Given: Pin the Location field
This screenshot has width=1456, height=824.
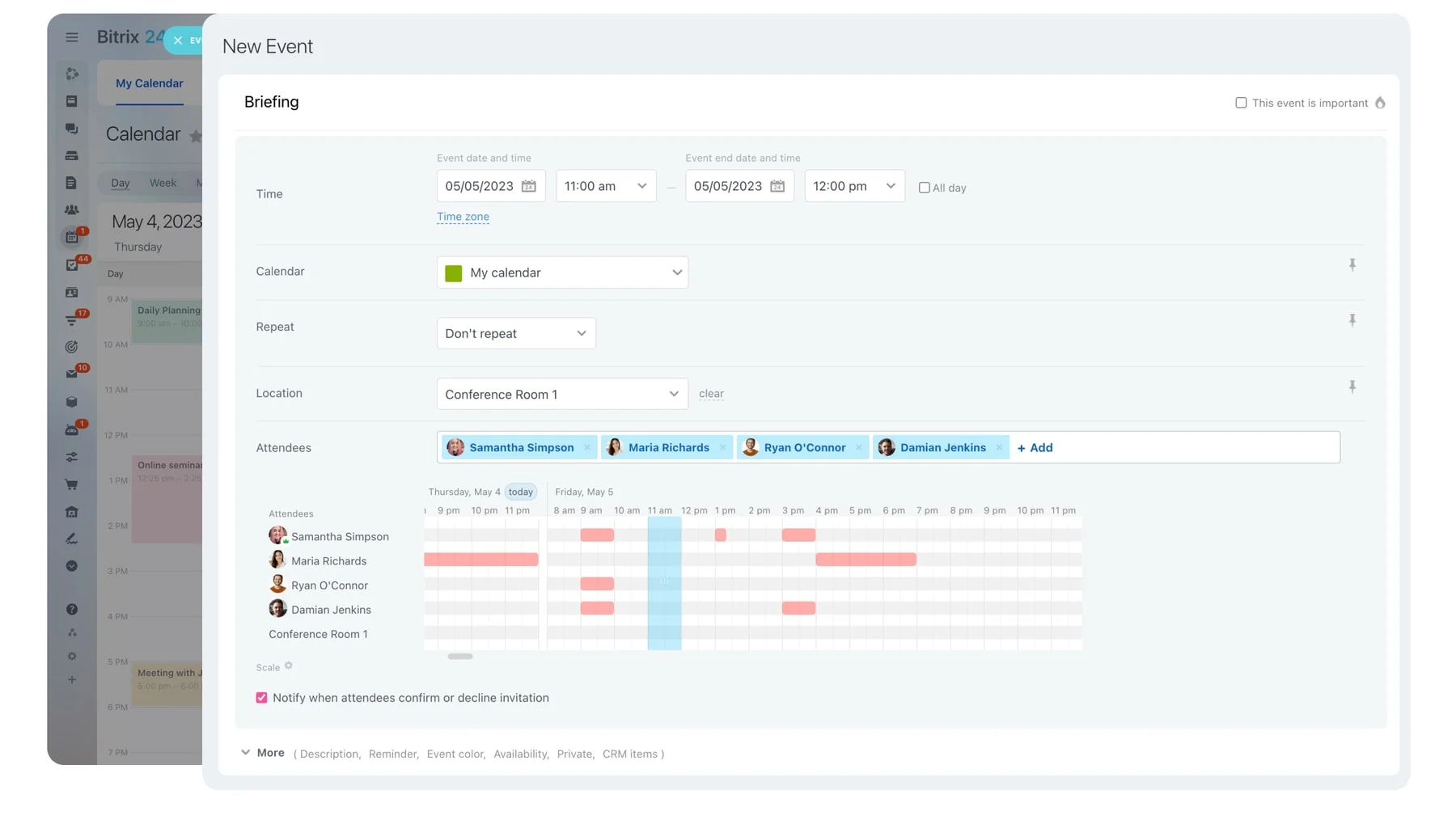Looking at the screenshot, I should pyautogui.click(x=1352, y=387).
